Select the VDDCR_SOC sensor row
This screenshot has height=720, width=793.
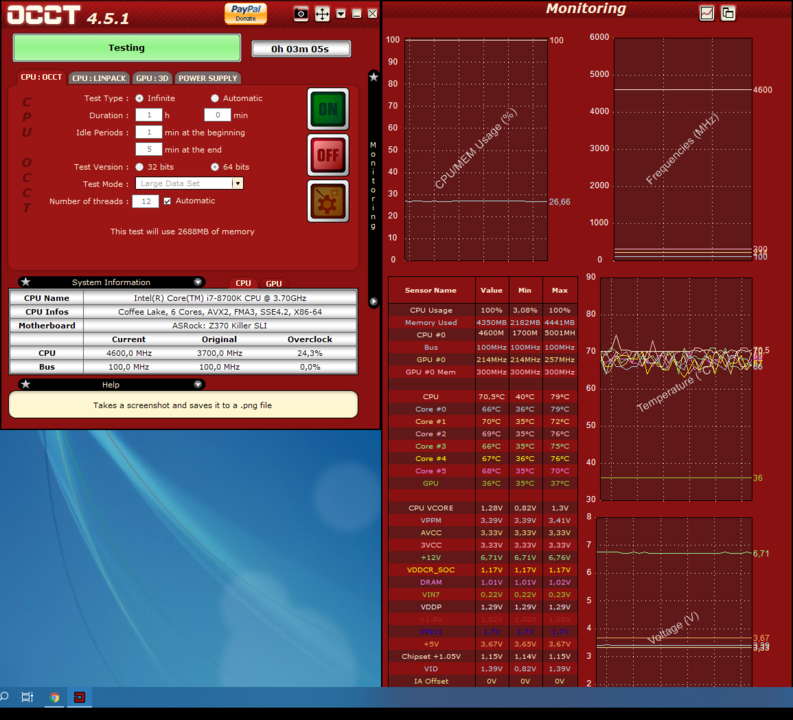(483, 570)
